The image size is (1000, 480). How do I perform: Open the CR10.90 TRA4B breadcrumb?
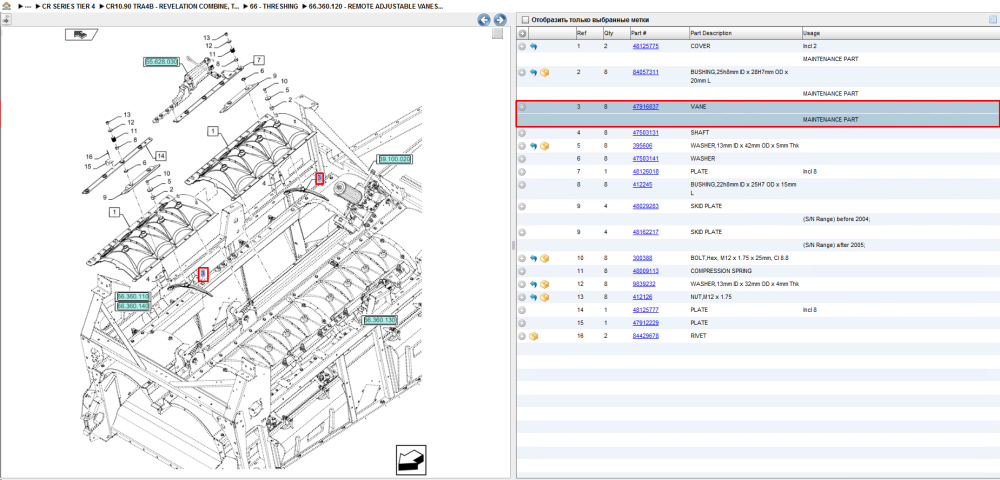pyautogui.click(x=172, y=6)
